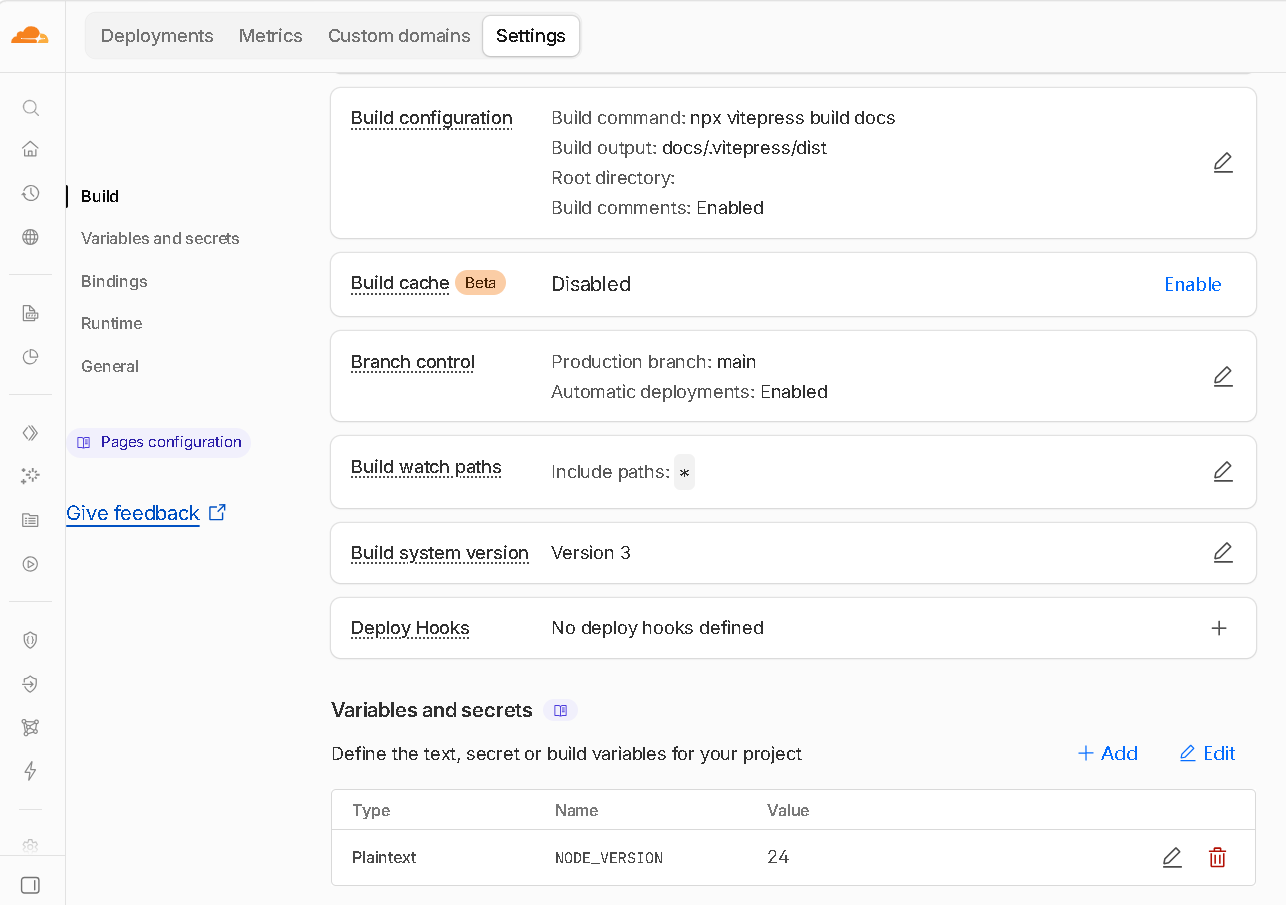The height and width of the screenshot is (905, 1286).
Task: Open the network nodes icon in sidebar
Action: click(x=31, y=727)
